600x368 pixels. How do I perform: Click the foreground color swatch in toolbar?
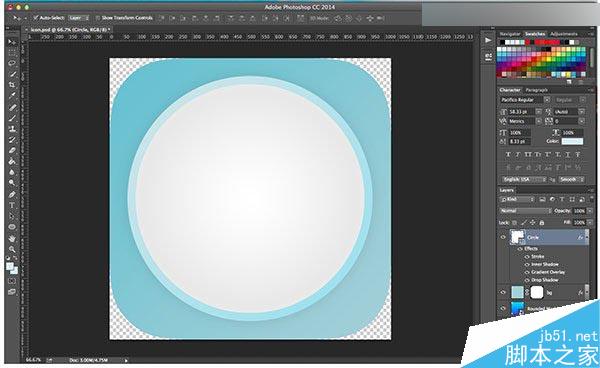pyautogui.click(x=10, y=267)
